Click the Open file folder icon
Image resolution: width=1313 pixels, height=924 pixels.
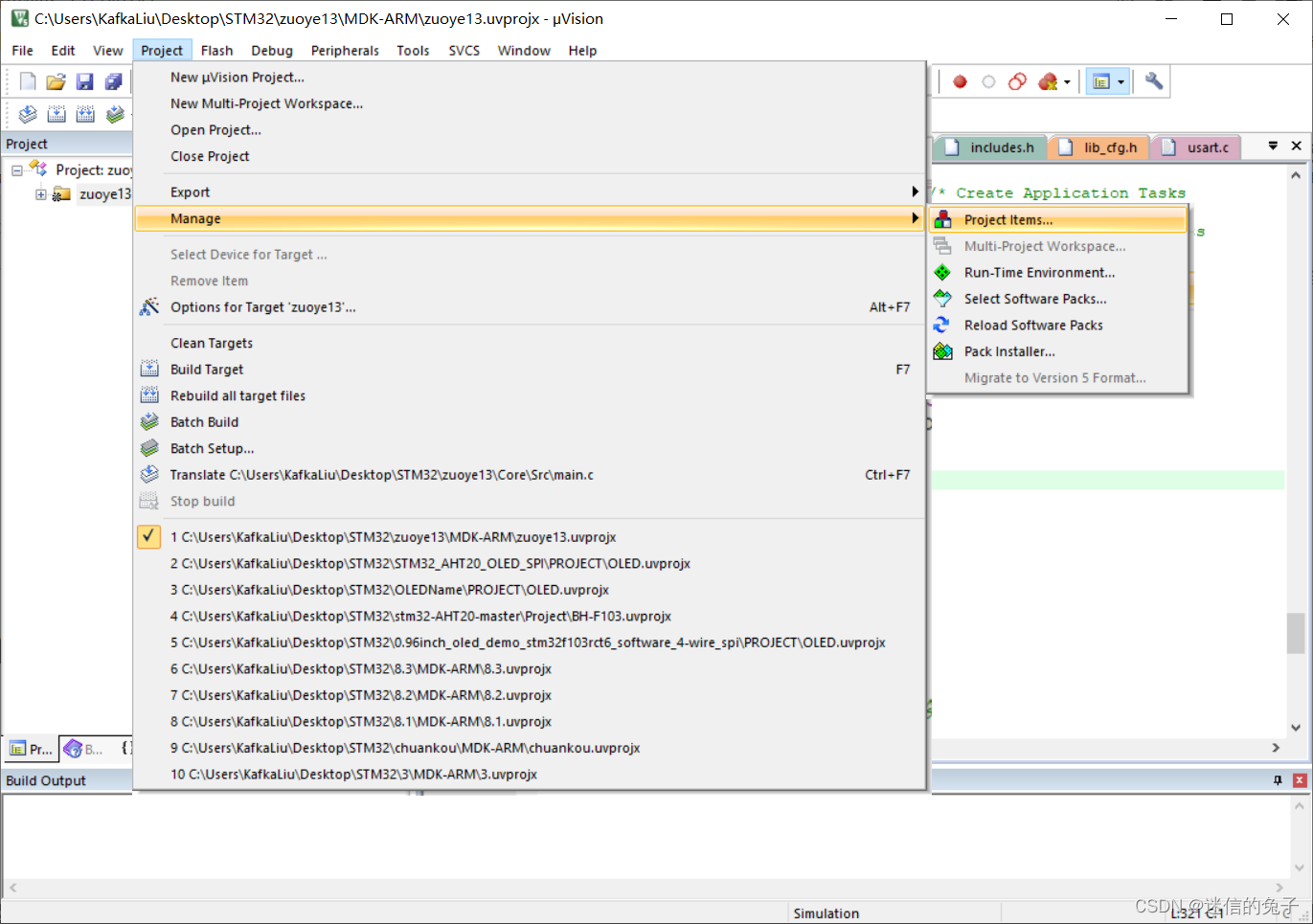pos(57,81)
